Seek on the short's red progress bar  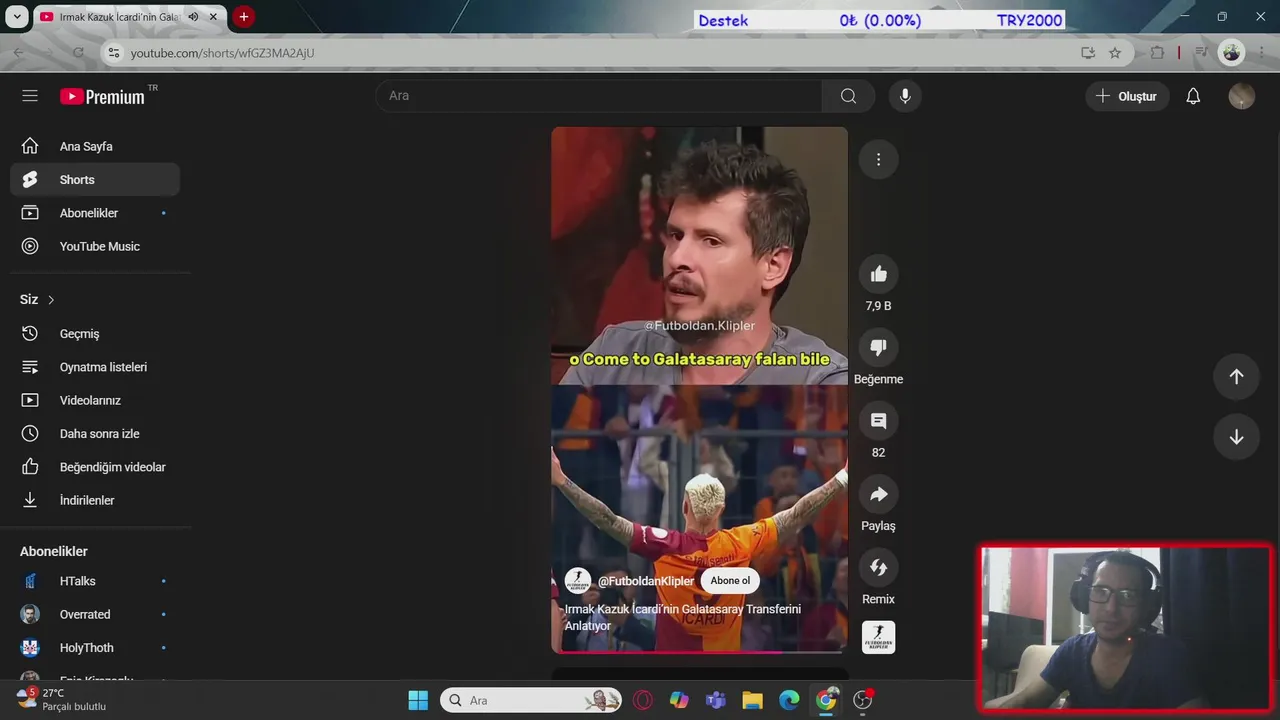[699, 652]
